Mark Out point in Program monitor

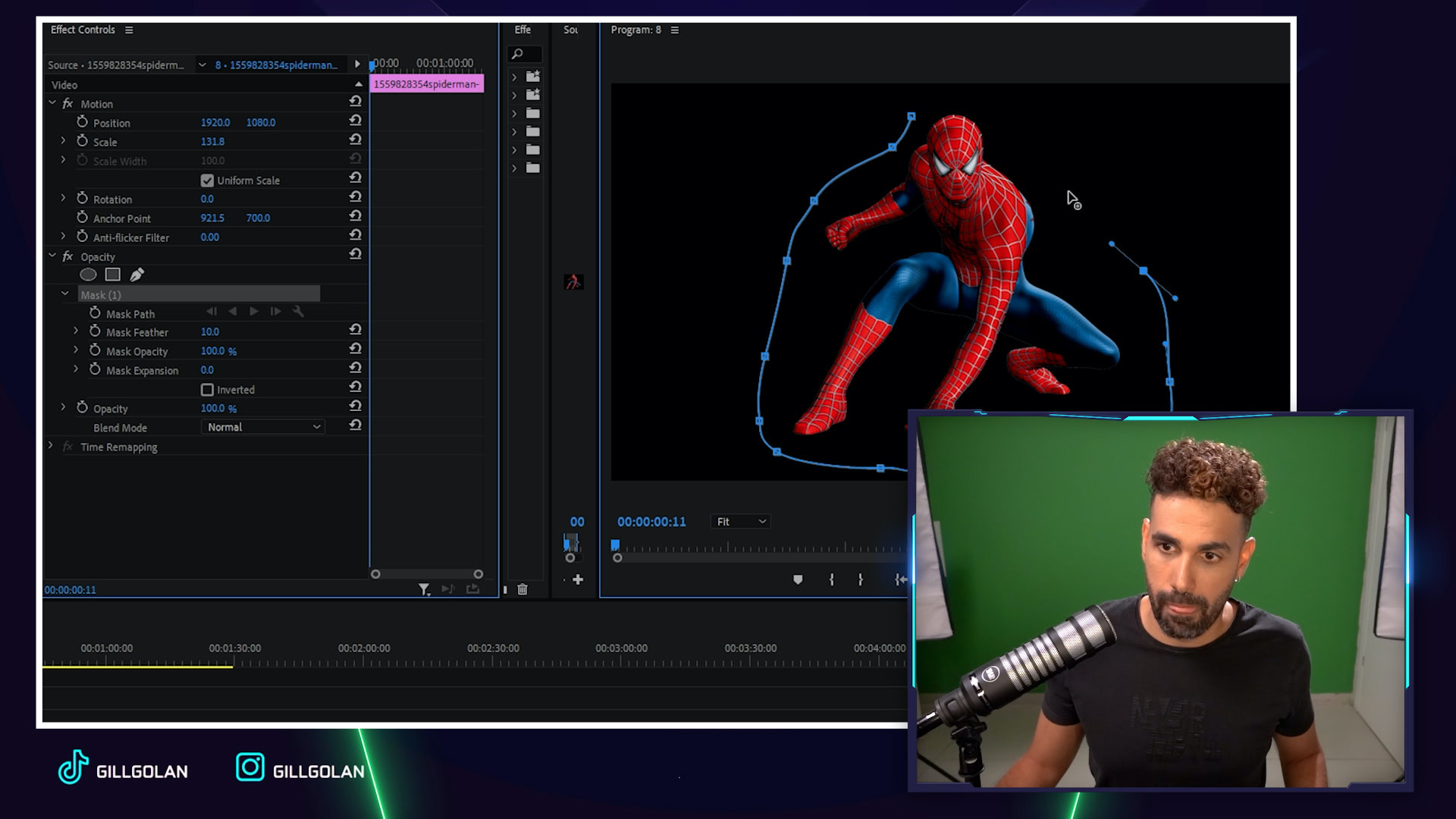click(x=861, y=579)
